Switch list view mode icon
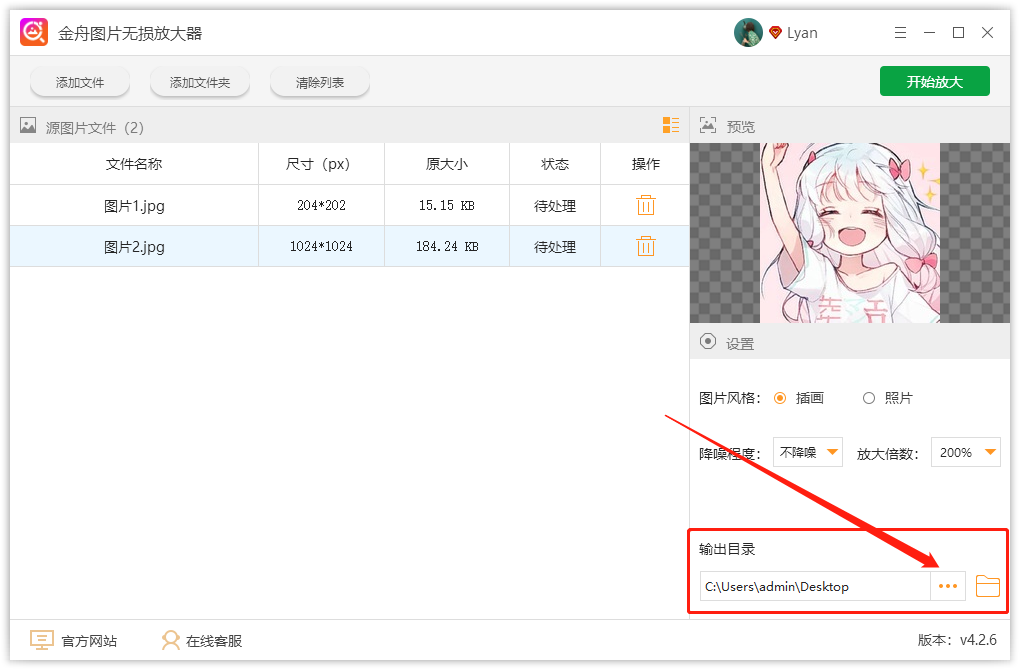The width and height of the screenshot is (1020, 670). pyautogui.click(x=671, y=125)
